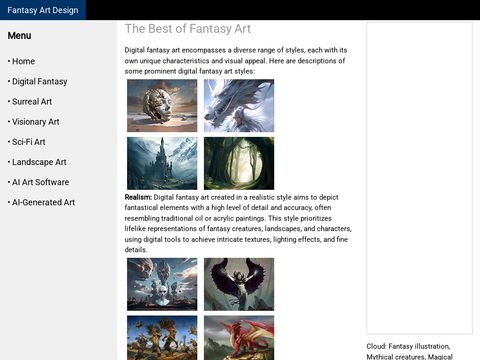Open the metallic sculpted head artwork thumbnail
Image resolution: width=480 pixels, height=360 pixels.
(x=162, y=106)
